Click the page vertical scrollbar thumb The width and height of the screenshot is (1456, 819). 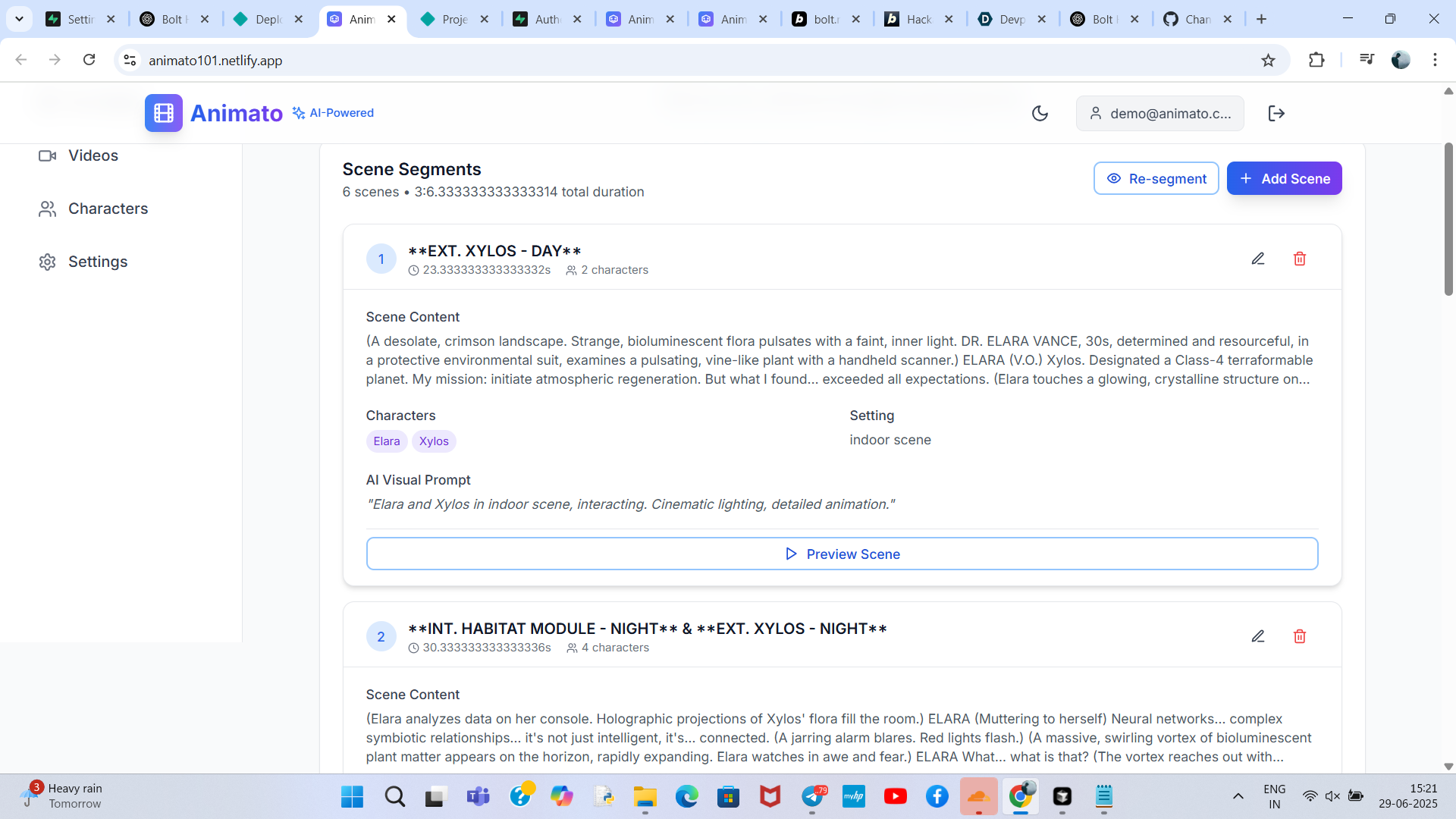[1448, 220]
